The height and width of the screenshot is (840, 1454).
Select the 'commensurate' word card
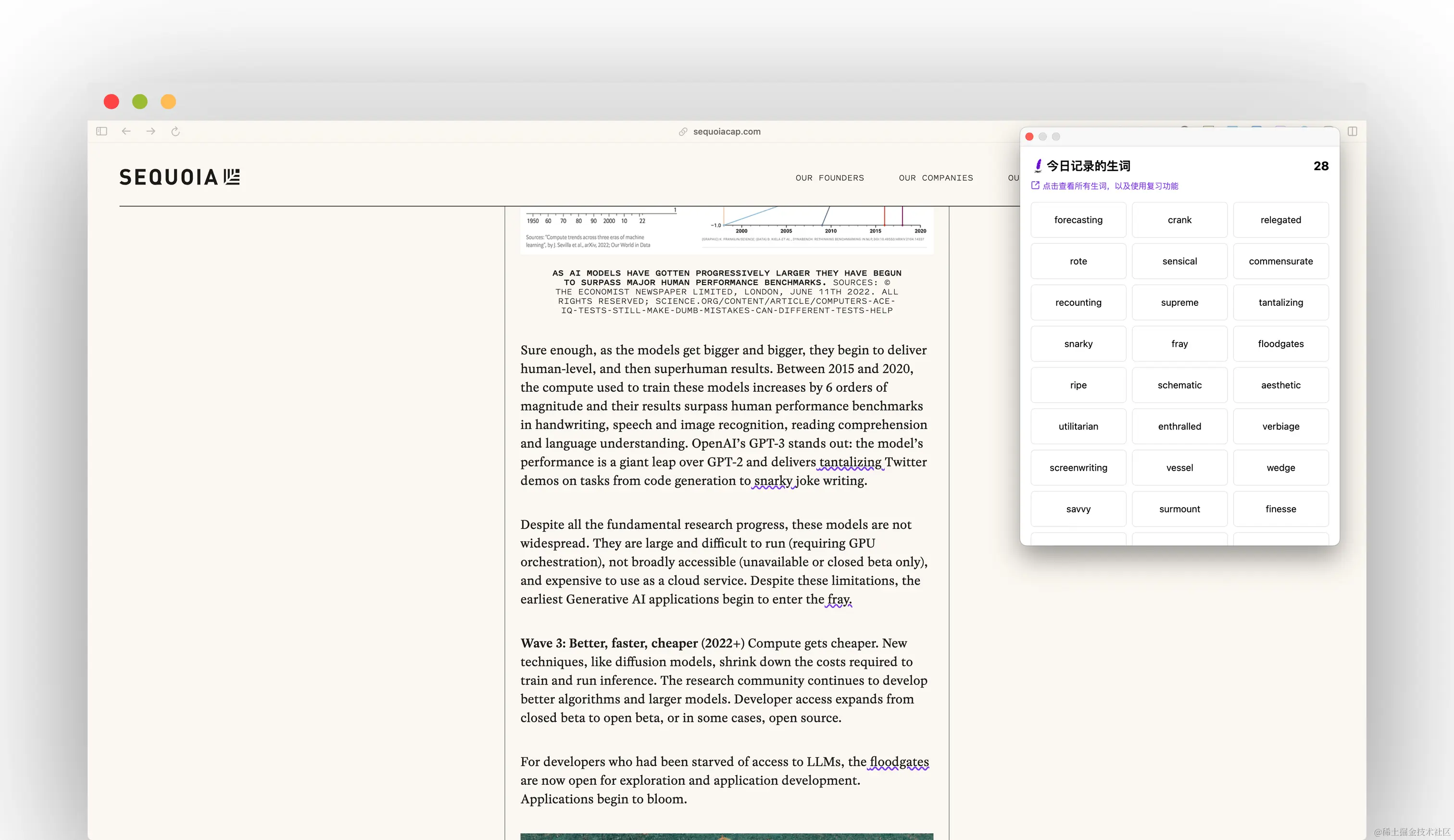pos(1280,262)
